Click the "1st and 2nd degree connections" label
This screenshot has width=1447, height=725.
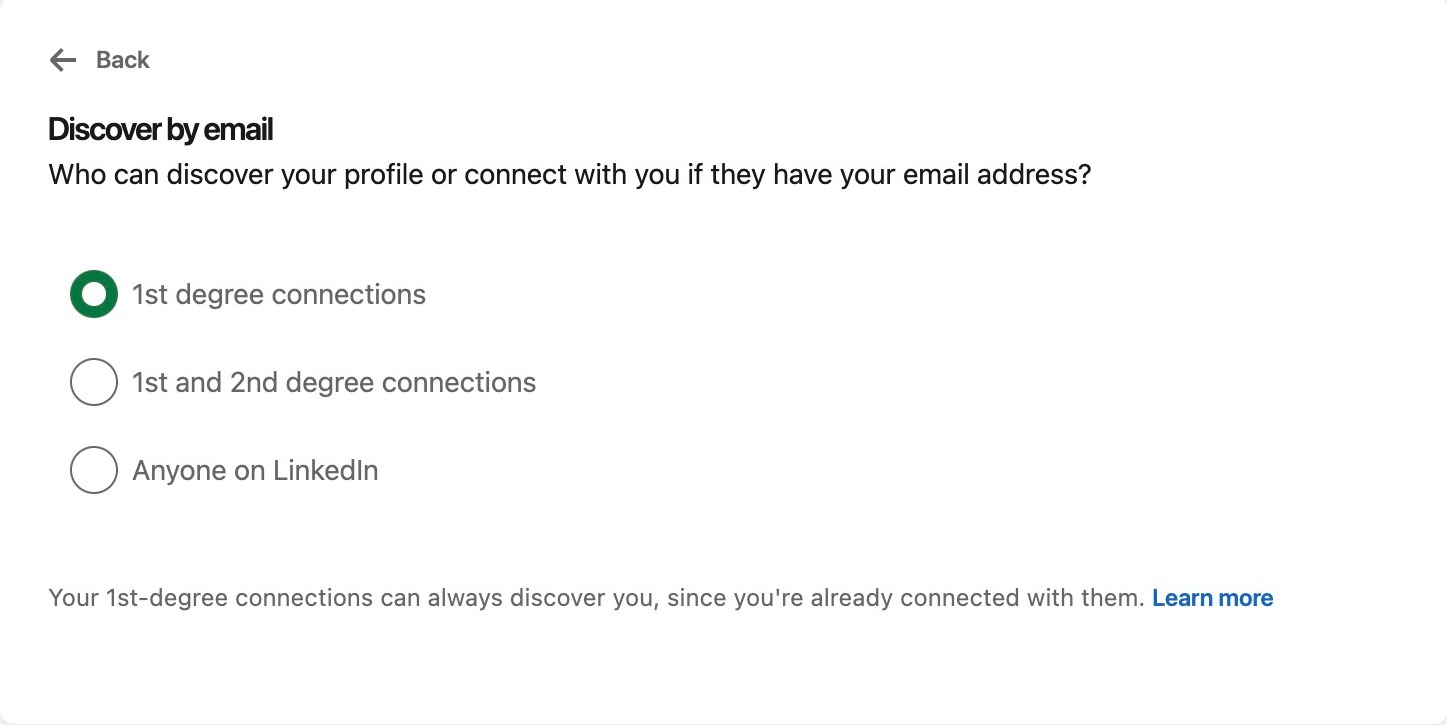334,382
